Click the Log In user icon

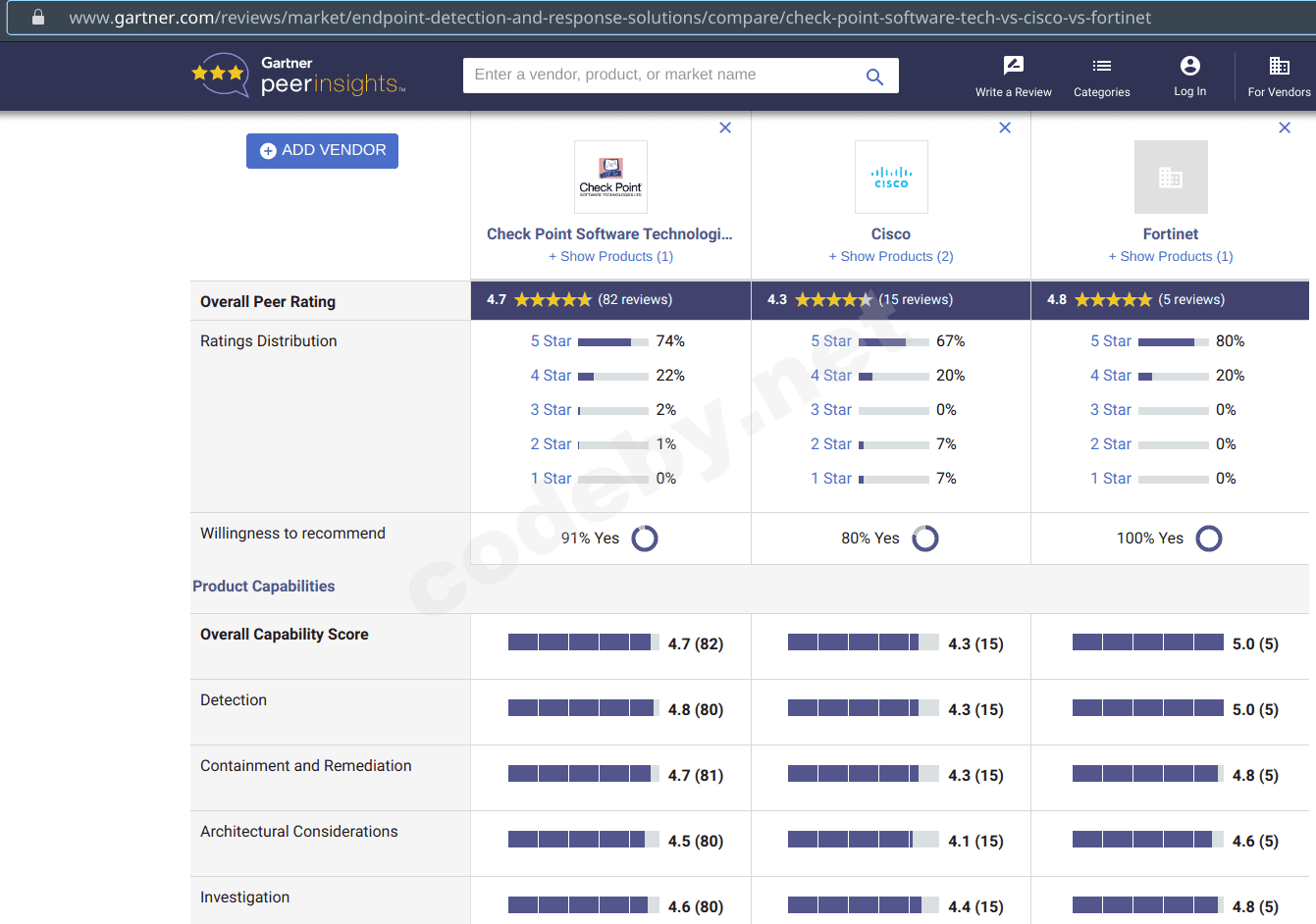[x=1189, y=66]
